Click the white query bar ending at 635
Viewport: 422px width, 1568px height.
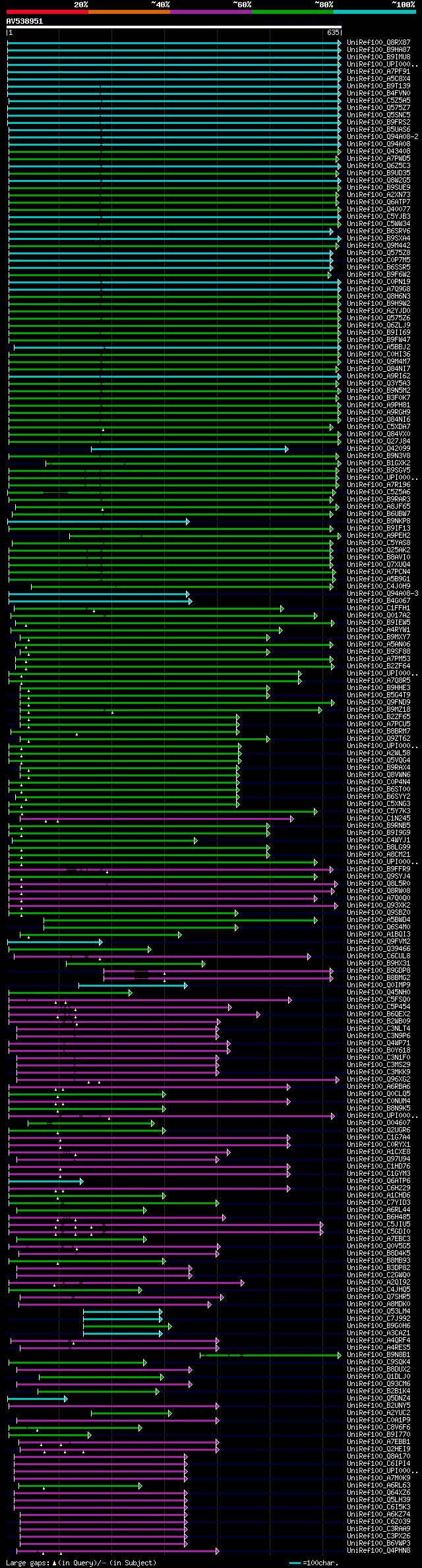coord(173,28)
